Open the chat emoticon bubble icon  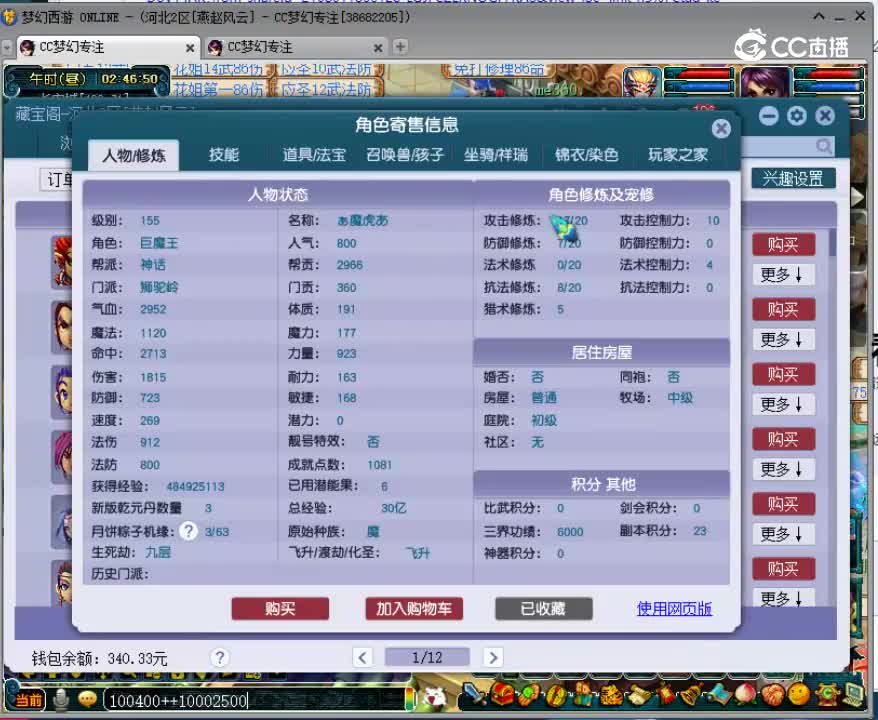[x=87, y=699]
